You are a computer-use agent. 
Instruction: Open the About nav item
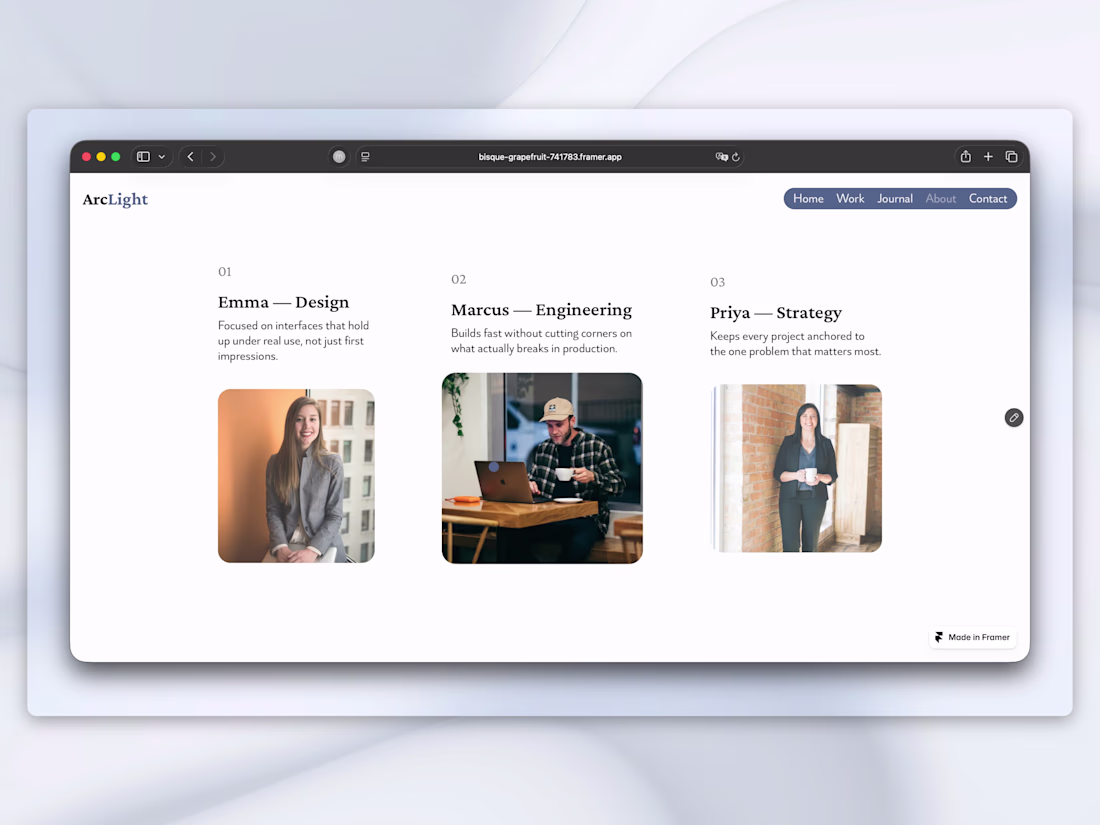tap(940, 199)
